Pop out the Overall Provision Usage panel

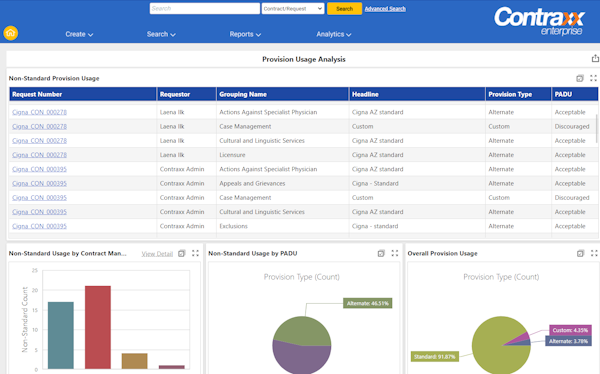pos(580,253)
